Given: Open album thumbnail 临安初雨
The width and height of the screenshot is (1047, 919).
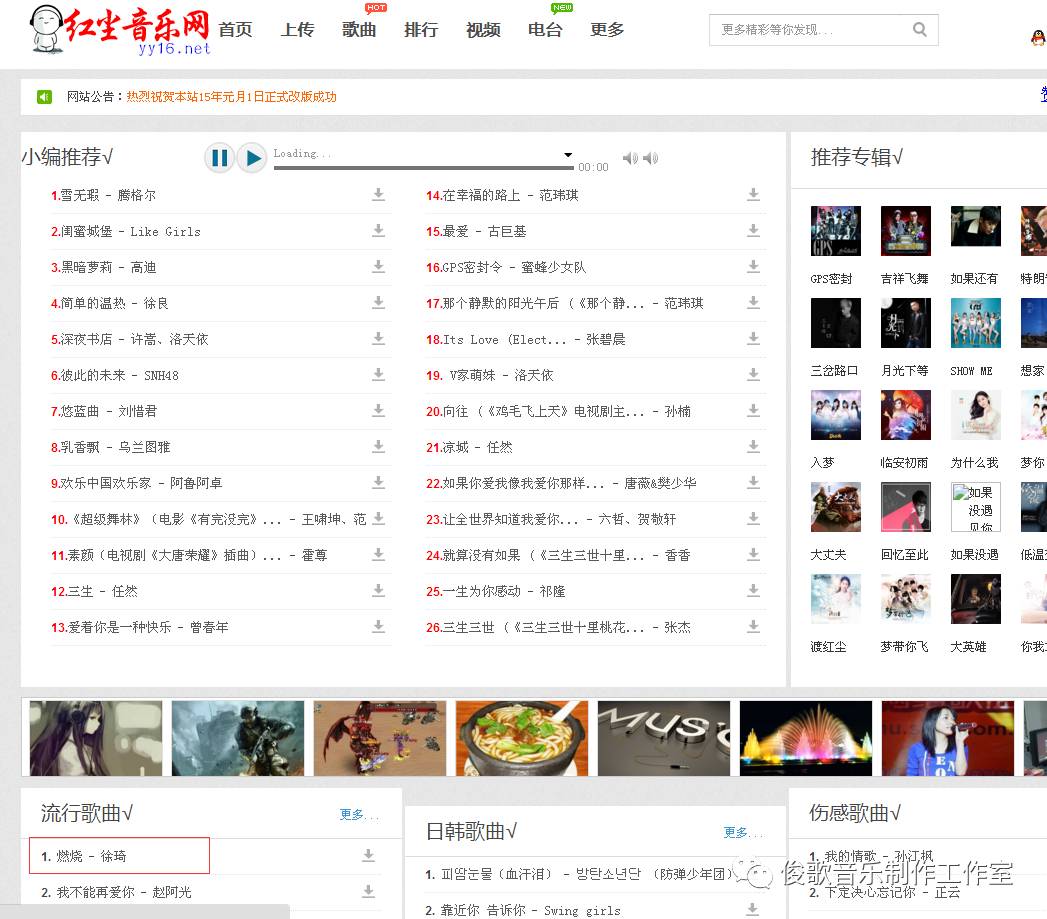Looking at the screenshot, I should coord(905,415).
